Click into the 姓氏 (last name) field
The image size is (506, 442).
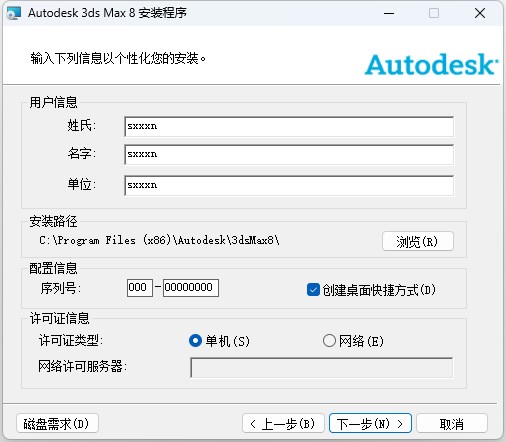tap(289, 126)
